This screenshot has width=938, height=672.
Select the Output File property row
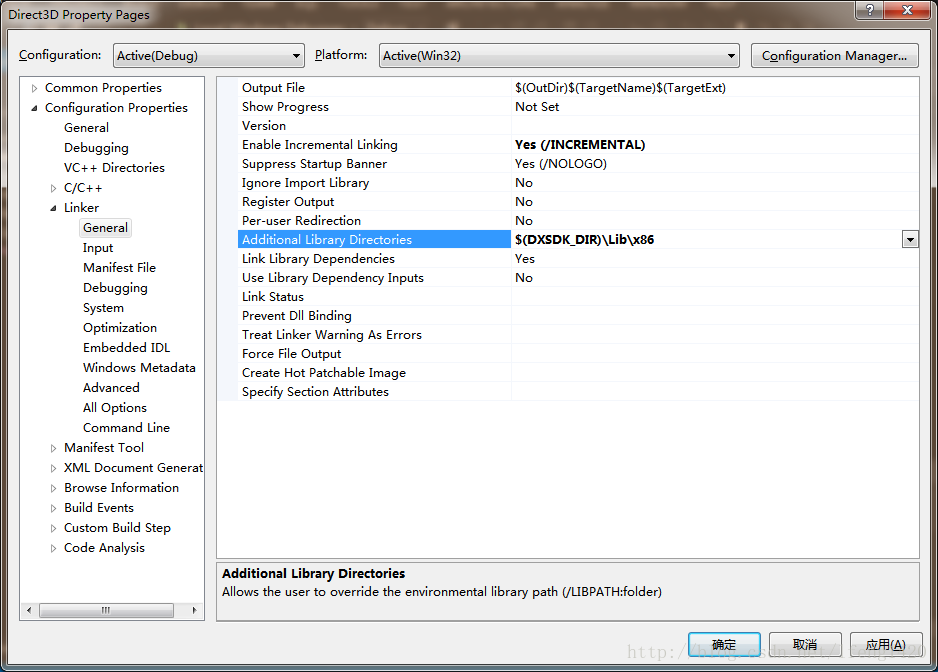click(x=374, y=88)
